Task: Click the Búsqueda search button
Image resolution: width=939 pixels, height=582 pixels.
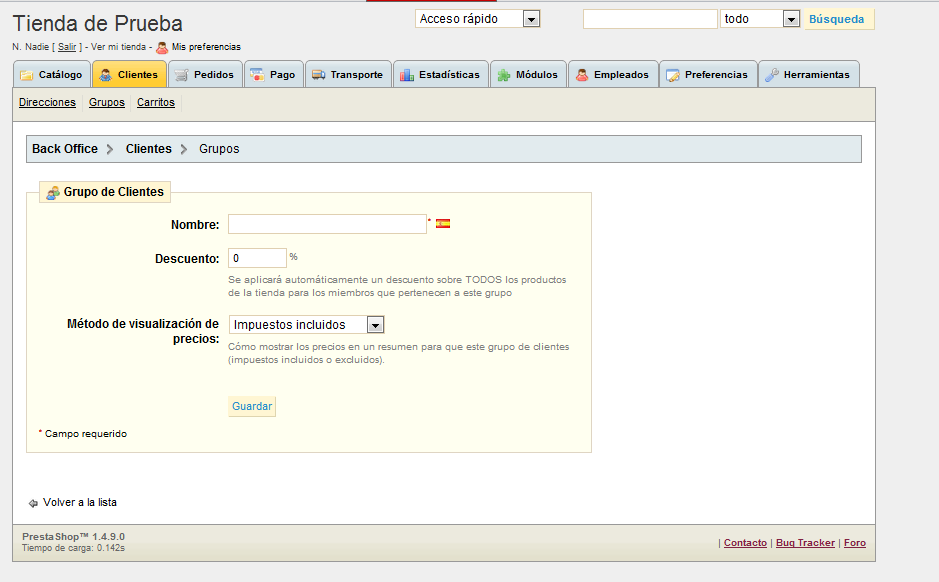Action: [x=837, y=19]
